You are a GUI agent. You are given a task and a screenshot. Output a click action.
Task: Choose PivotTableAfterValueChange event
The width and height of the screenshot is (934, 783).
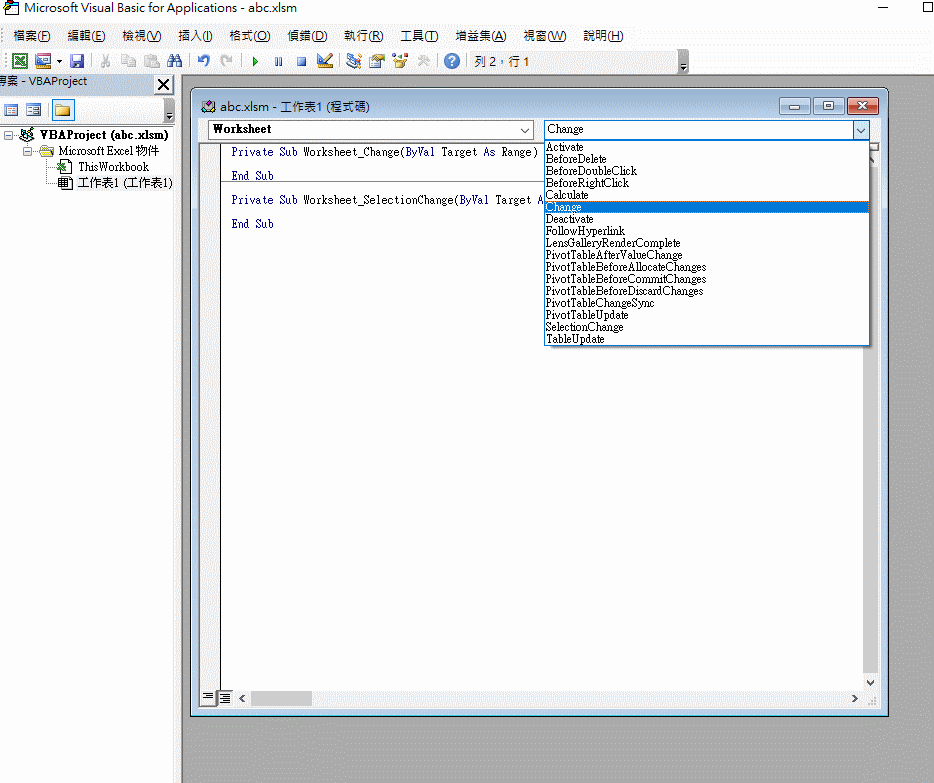pos(707,255)
